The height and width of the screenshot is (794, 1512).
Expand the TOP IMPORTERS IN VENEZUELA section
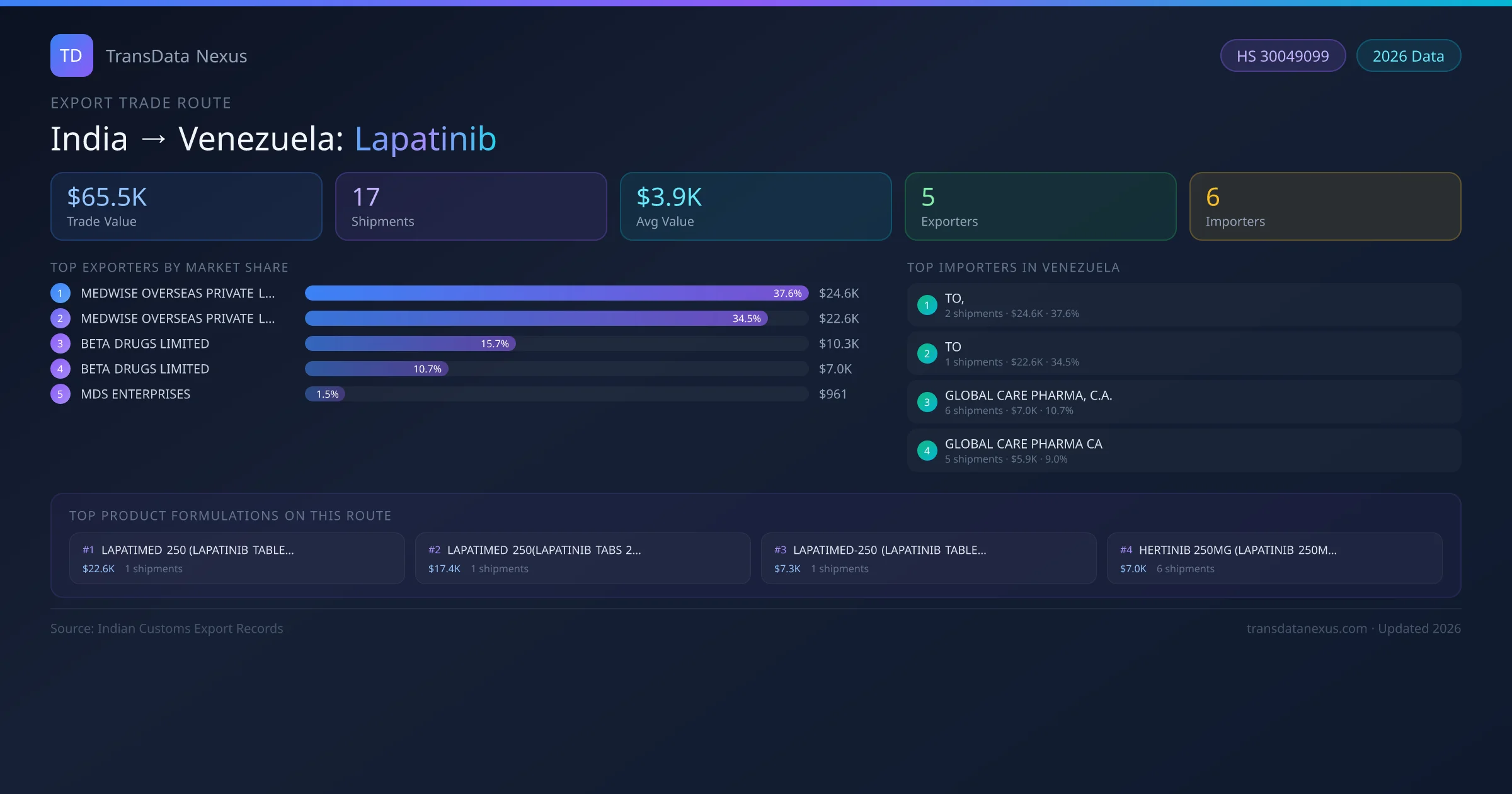click(1013, 267)
